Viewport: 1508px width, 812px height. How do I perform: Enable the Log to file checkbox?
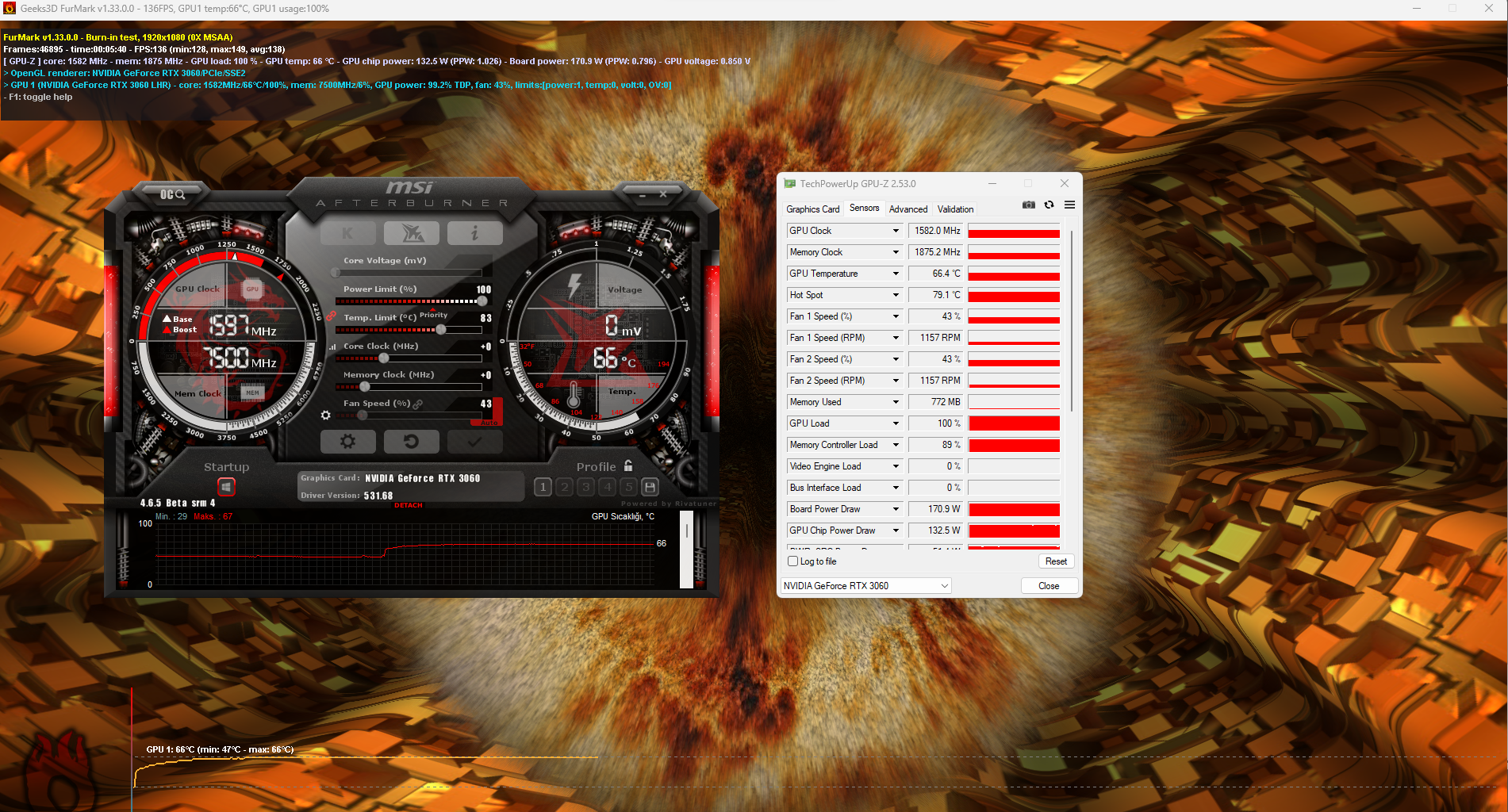[x=792, y=561]
